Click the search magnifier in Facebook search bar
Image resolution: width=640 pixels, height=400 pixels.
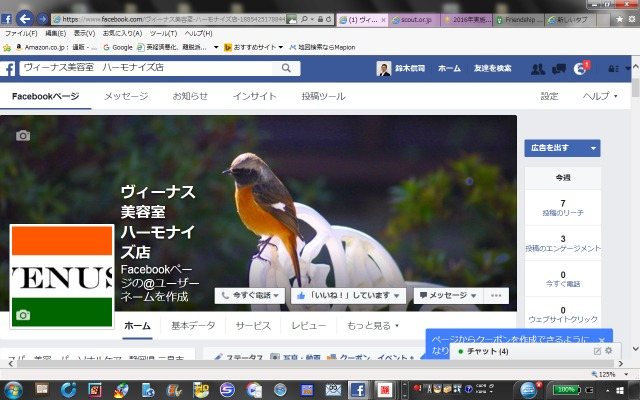coord(286,68)
